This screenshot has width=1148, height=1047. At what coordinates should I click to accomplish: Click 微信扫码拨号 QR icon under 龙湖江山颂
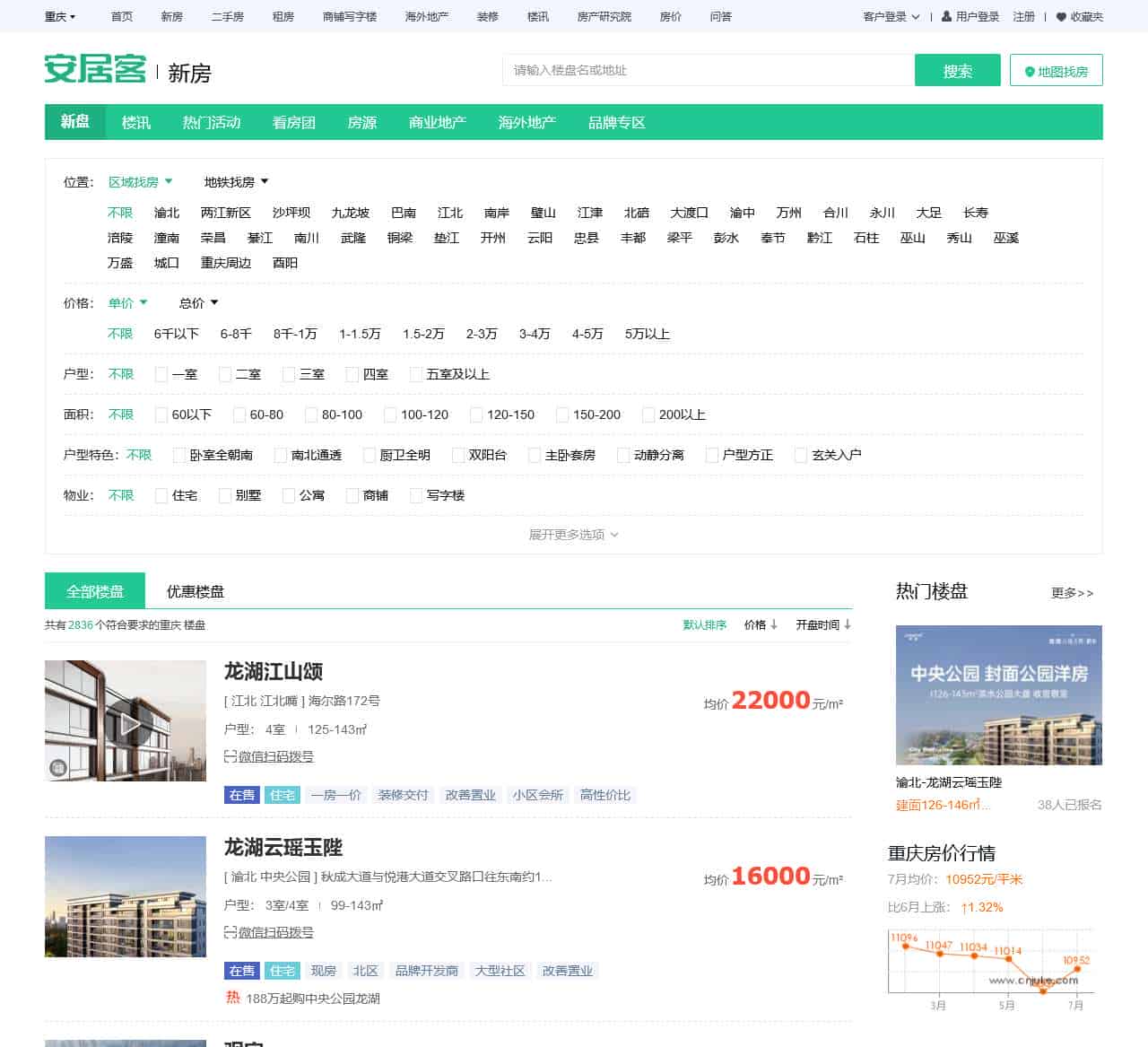coord(230,756)
